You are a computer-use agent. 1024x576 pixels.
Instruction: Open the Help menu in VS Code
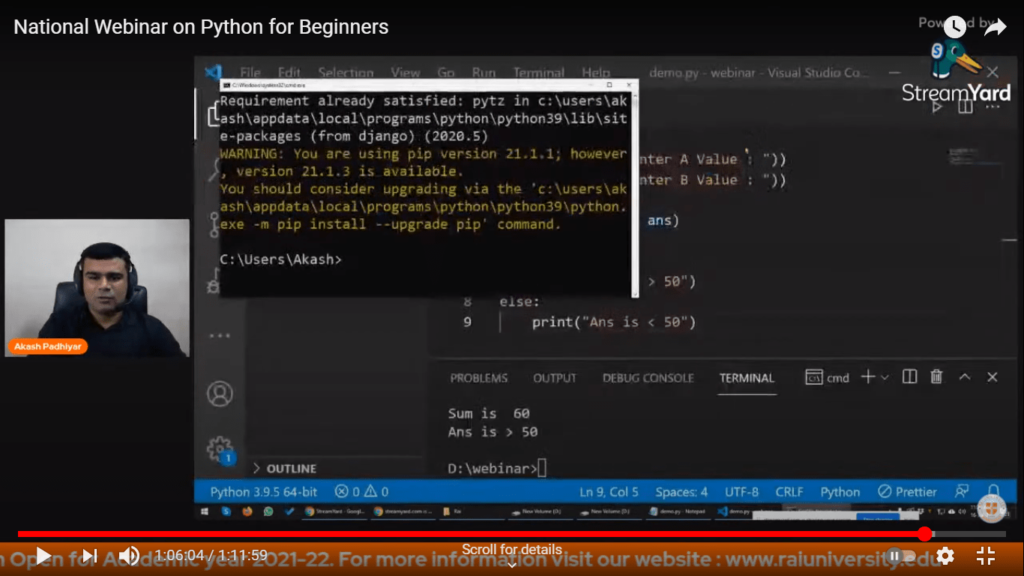(x=596, y=72)
